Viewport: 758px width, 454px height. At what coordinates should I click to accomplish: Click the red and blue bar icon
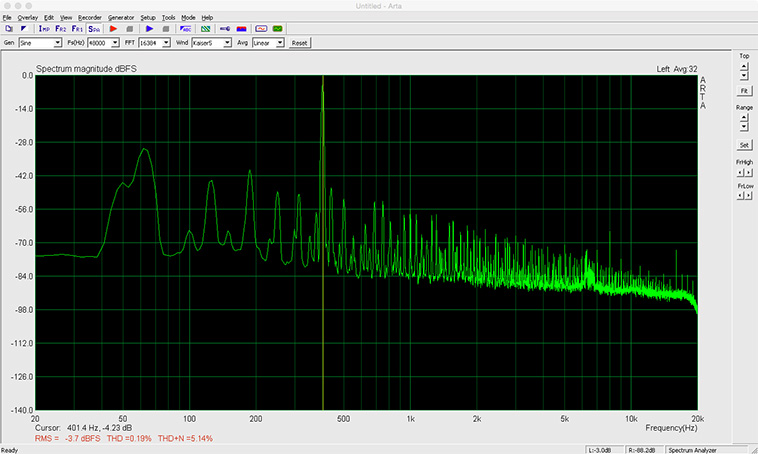(x=241, y=29)
